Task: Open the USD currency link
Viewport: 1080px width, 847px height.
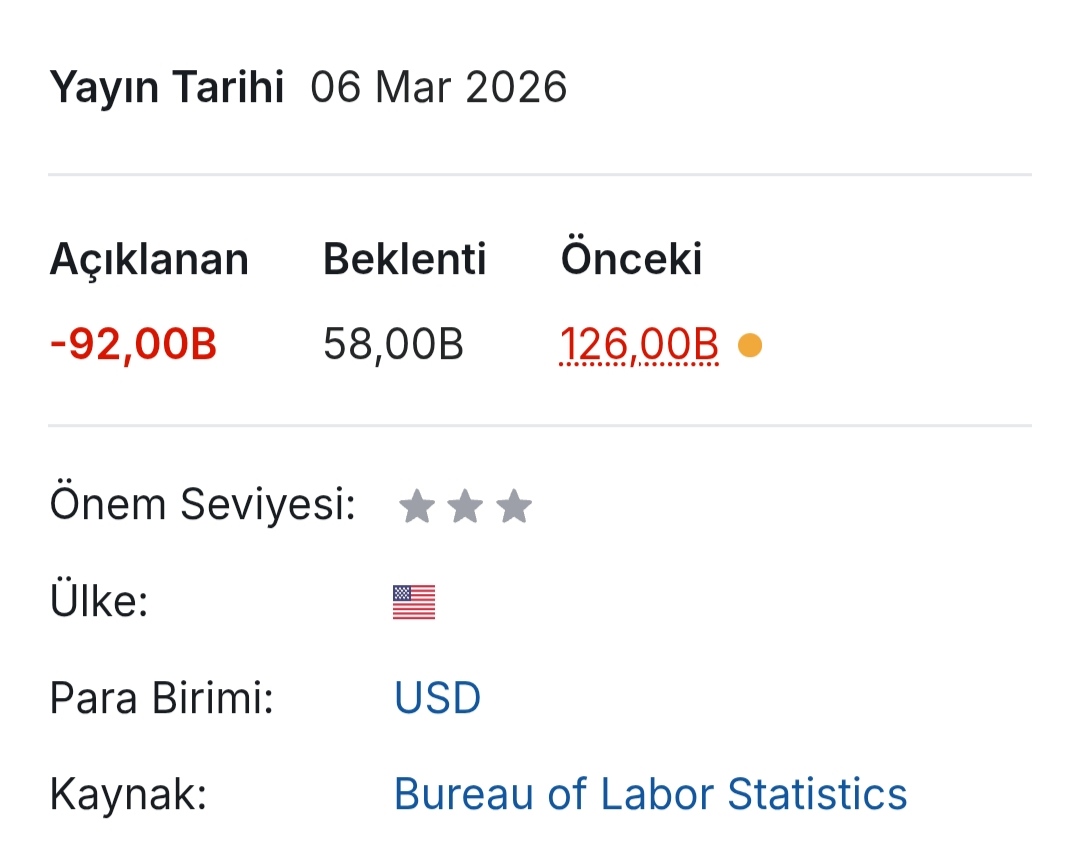Action: (437, 698)
